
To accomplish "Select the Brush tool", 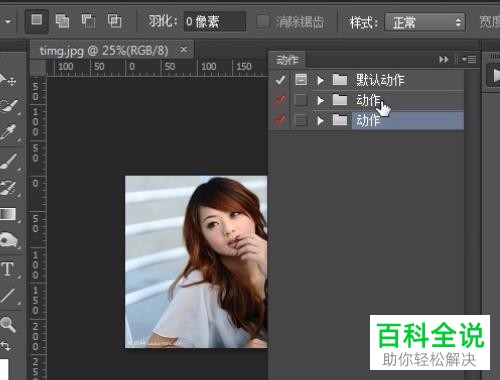I will (x=9, y=161).
